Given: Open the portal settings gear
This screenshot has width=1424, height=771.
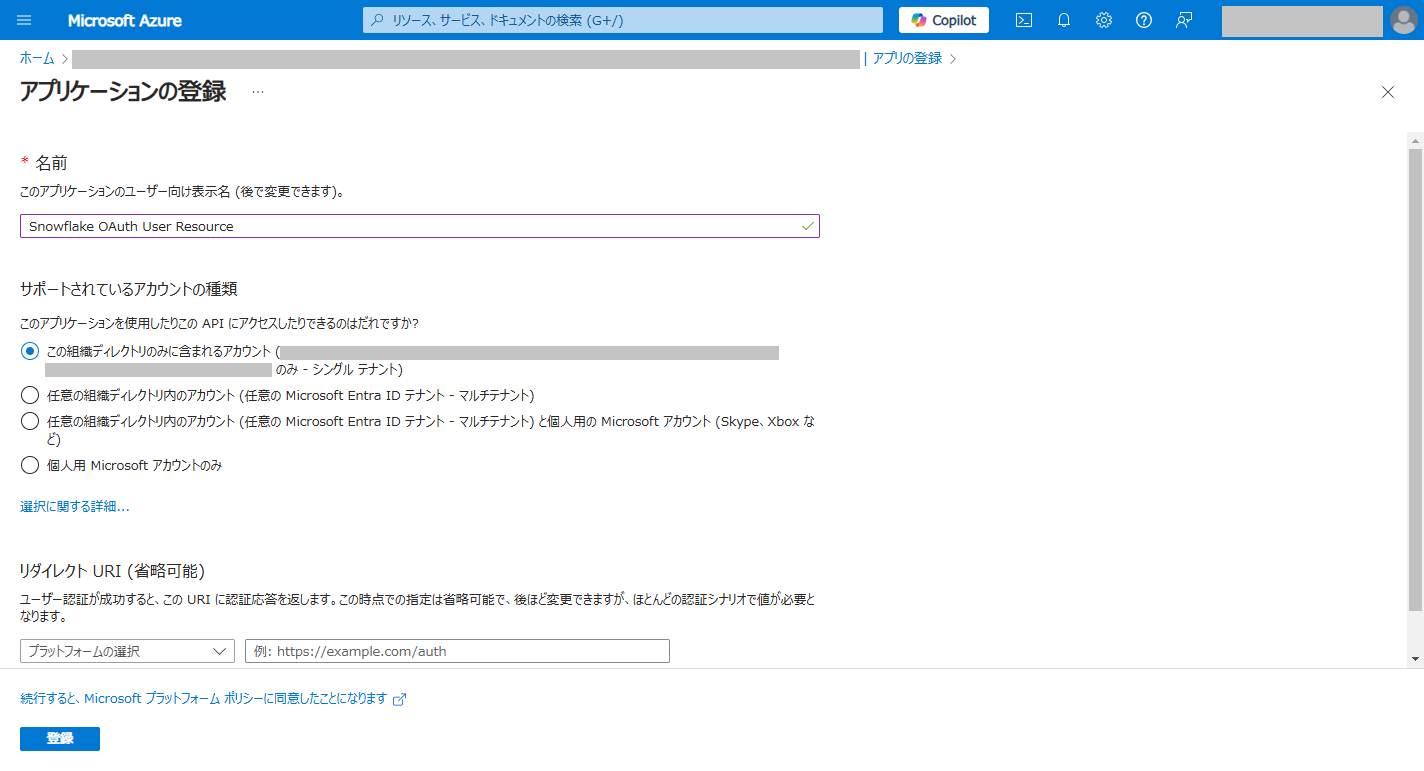Looking at the screenshot, I should point(1104,20).
